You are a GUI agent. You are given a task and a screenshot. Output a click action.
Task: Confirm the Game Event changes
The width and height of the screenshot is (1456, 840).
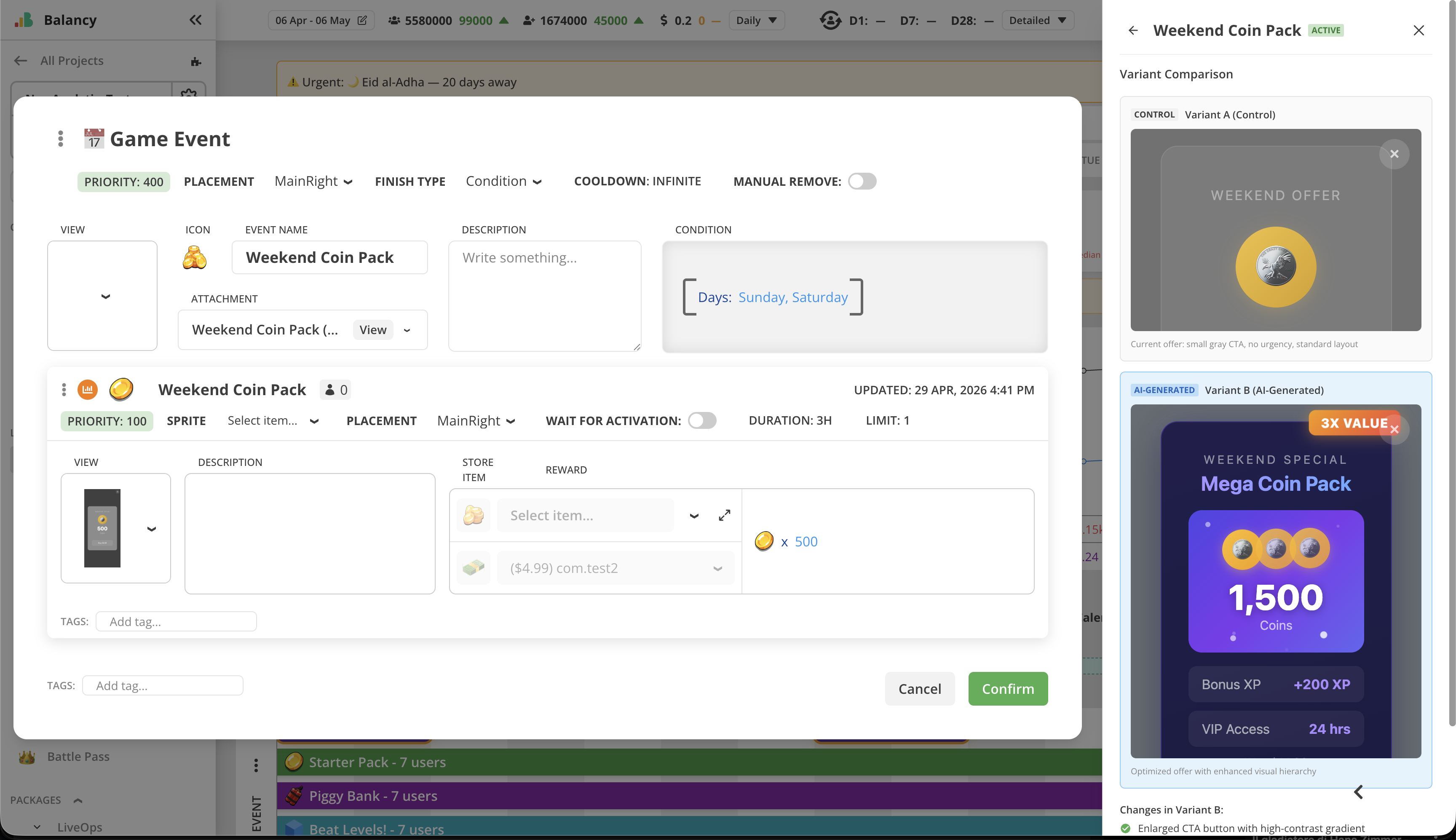(x=1008, y=689)
